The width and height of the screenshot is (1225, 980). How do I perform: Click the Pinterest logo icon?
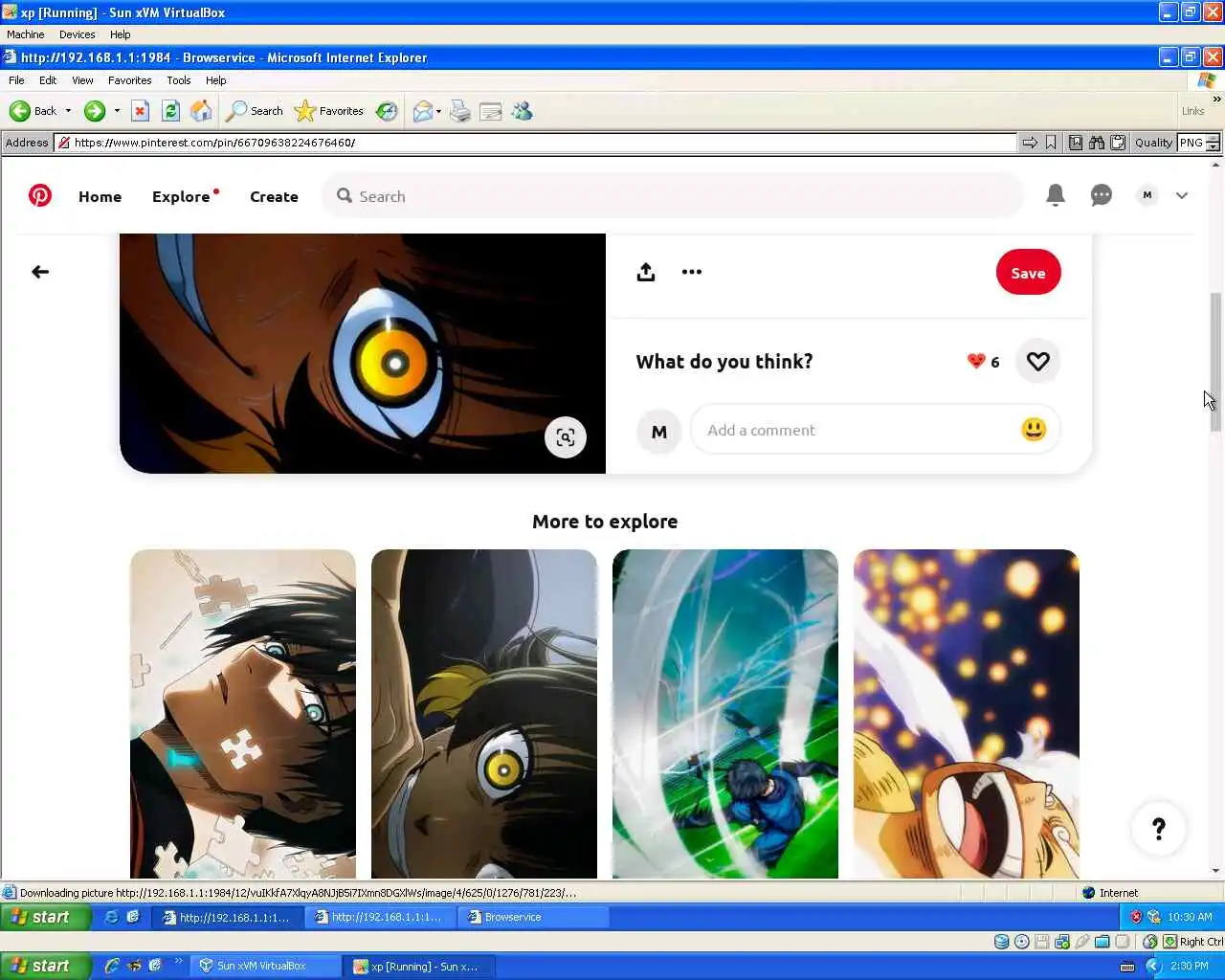pos(40,195)
